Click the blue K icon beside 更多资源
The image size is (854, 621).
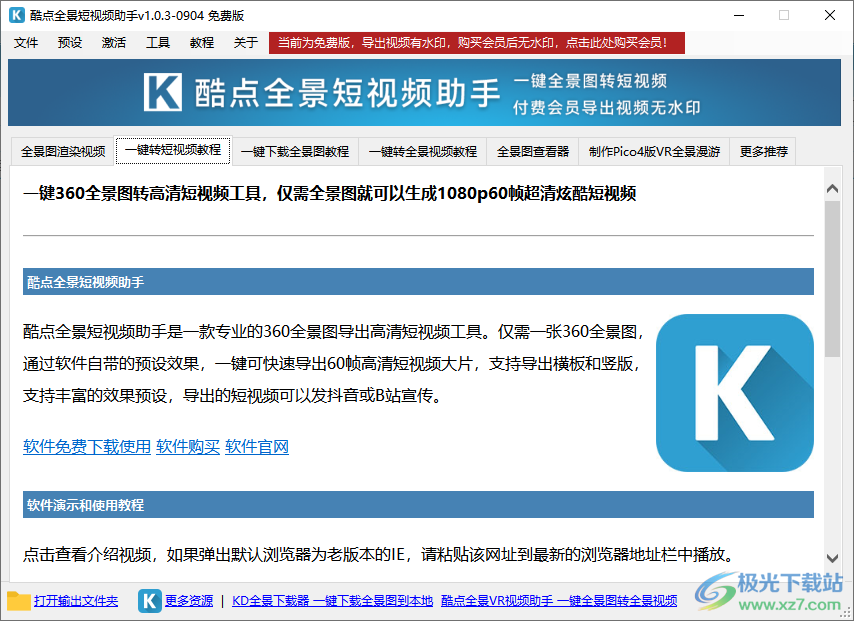[150, 600]
